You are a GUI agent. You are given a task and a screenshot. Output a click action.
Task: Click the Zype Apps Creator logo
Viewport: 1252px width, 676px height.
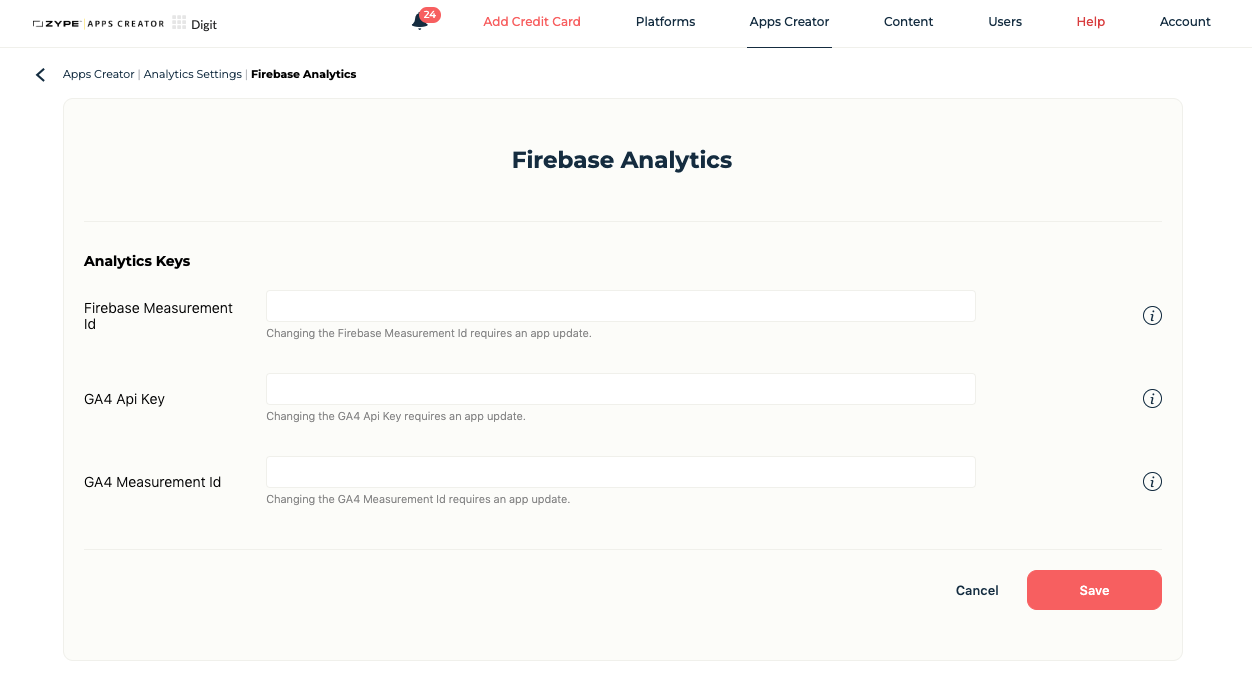(x=98, y=23)
